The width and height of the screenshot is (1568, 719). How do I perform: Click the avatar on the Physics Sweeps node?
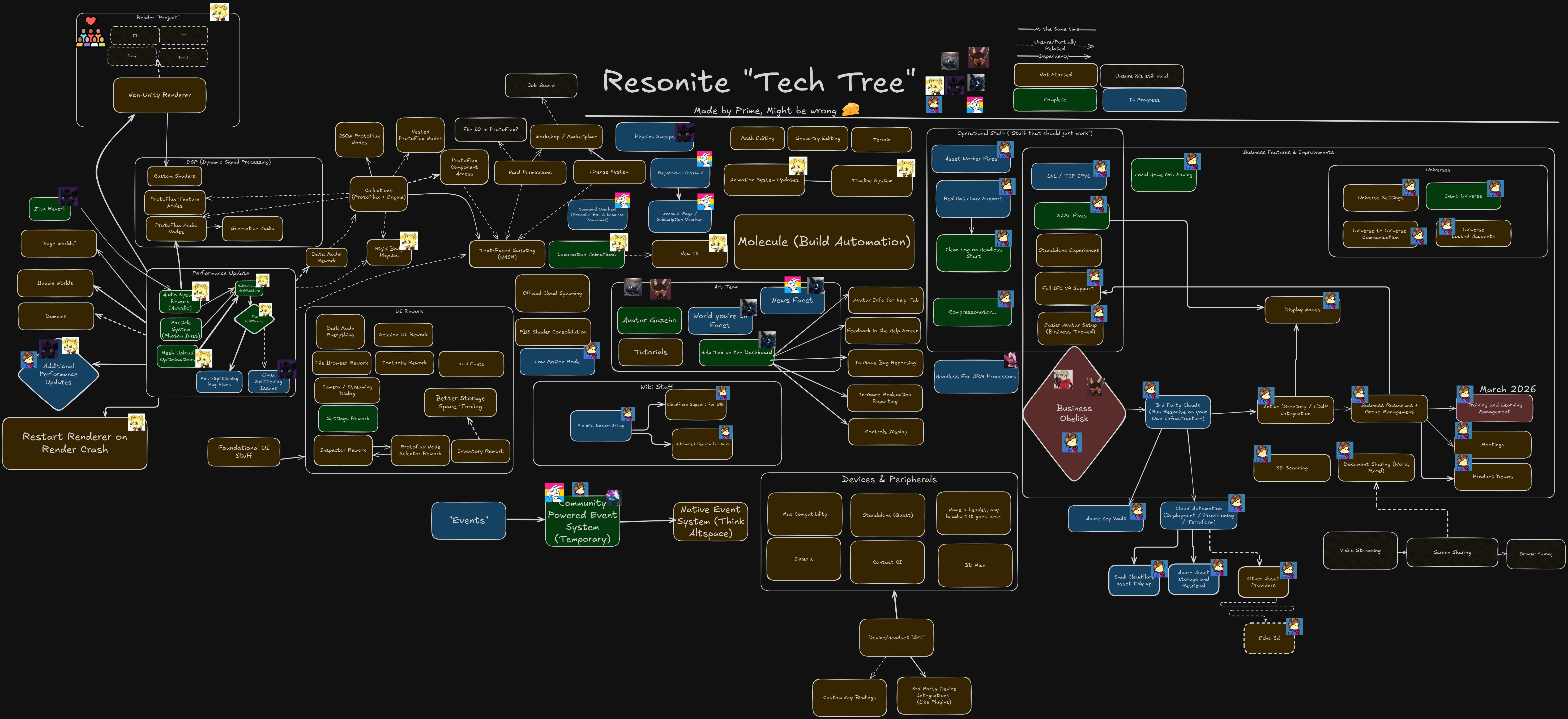click(685, 132)
